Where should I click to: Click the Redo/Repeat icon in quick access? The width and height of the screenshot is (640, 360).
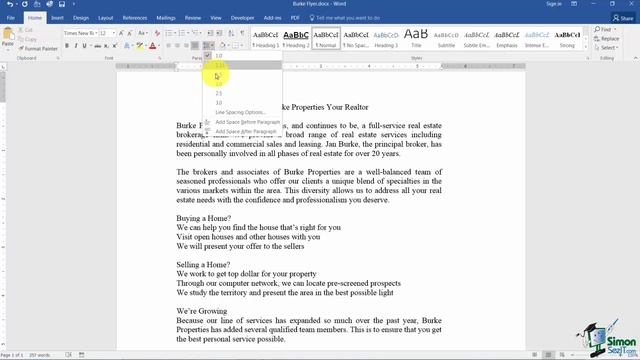pos(24,4)
